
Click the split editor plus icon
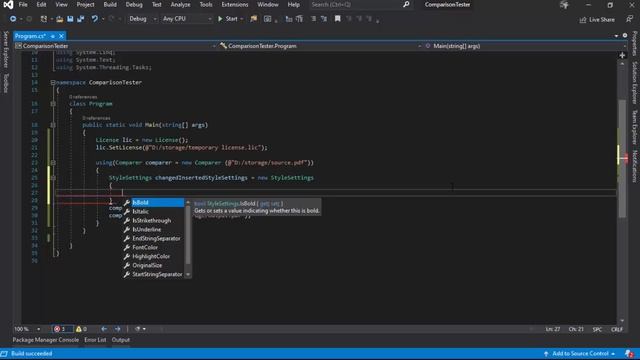622,55
